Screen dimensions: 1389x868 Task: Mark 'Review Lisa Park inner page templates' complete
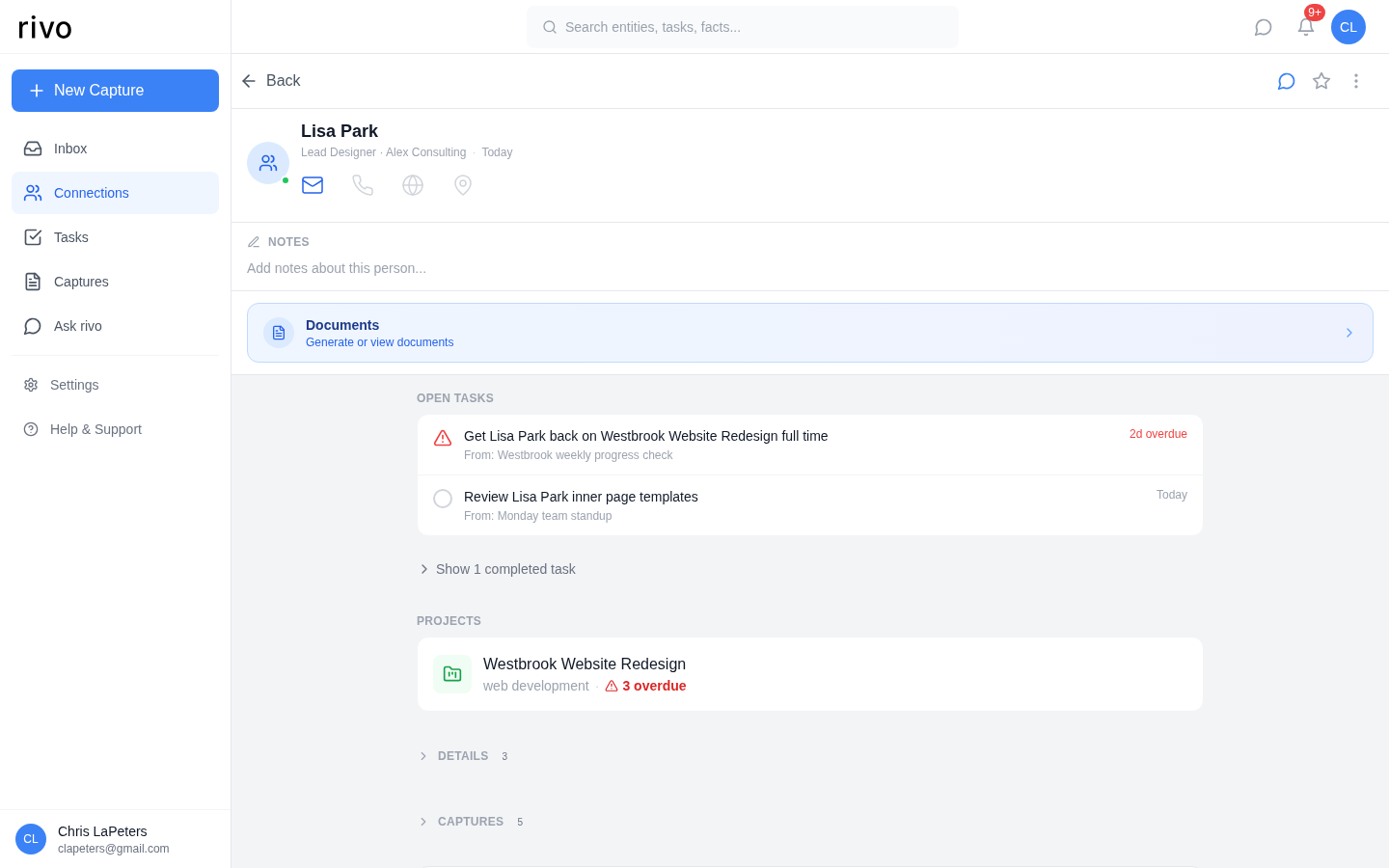coord(443,498)
